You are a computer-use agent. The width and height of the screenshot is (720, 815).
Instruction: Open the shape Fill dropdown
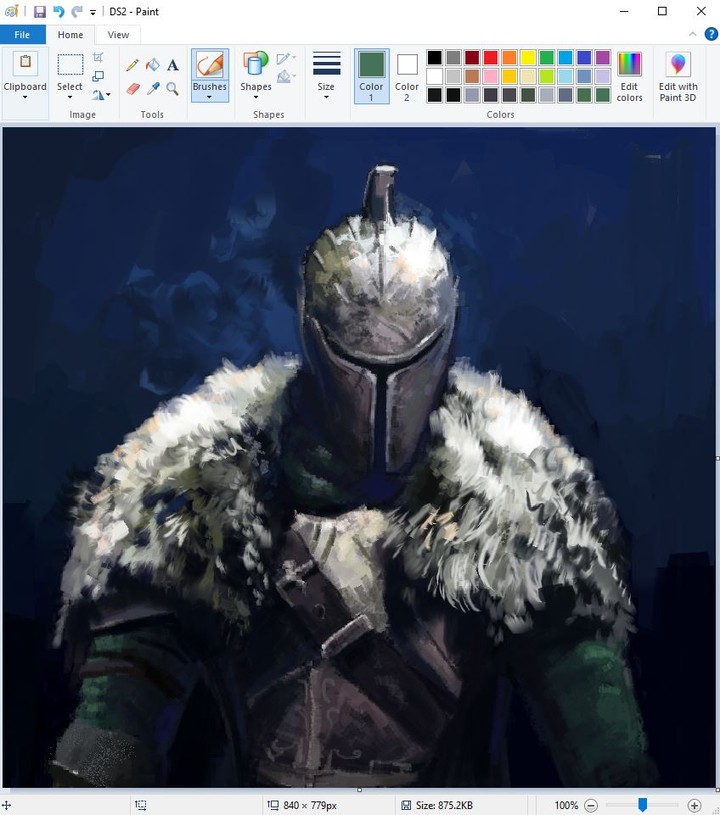pos(286,77)
